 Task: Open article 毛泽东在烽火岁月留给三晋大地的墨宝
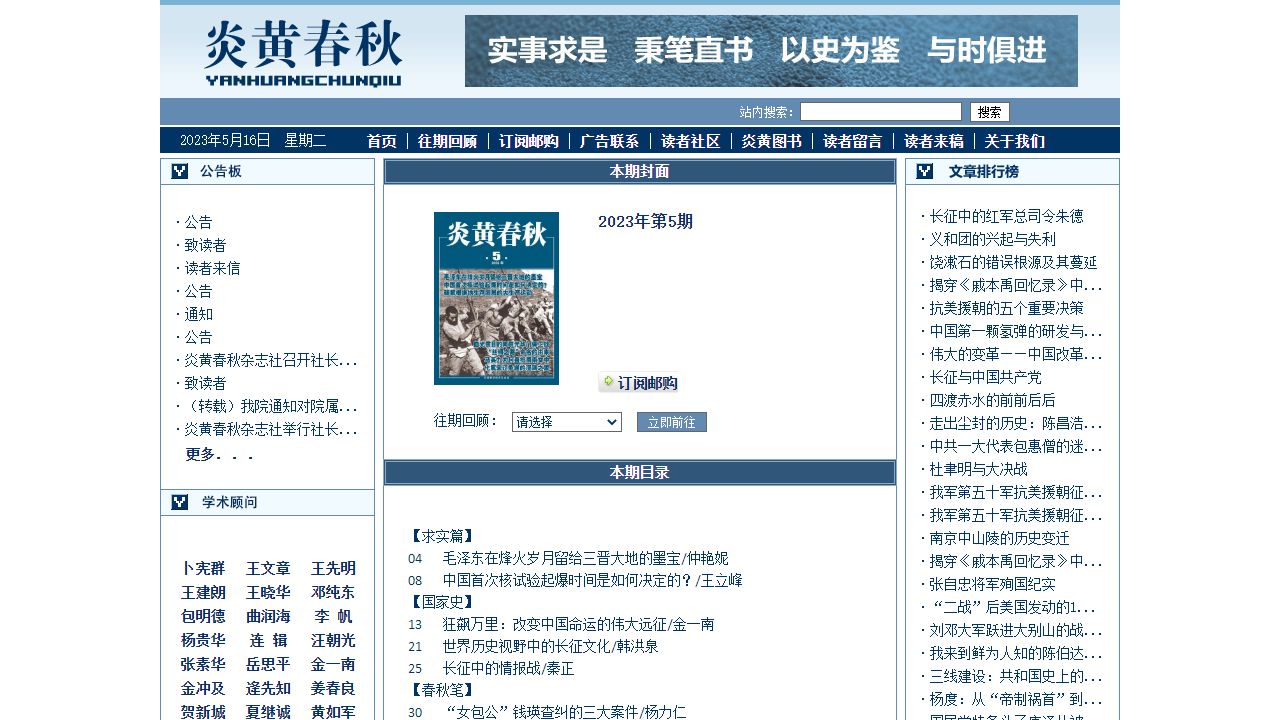pos(585,558)
